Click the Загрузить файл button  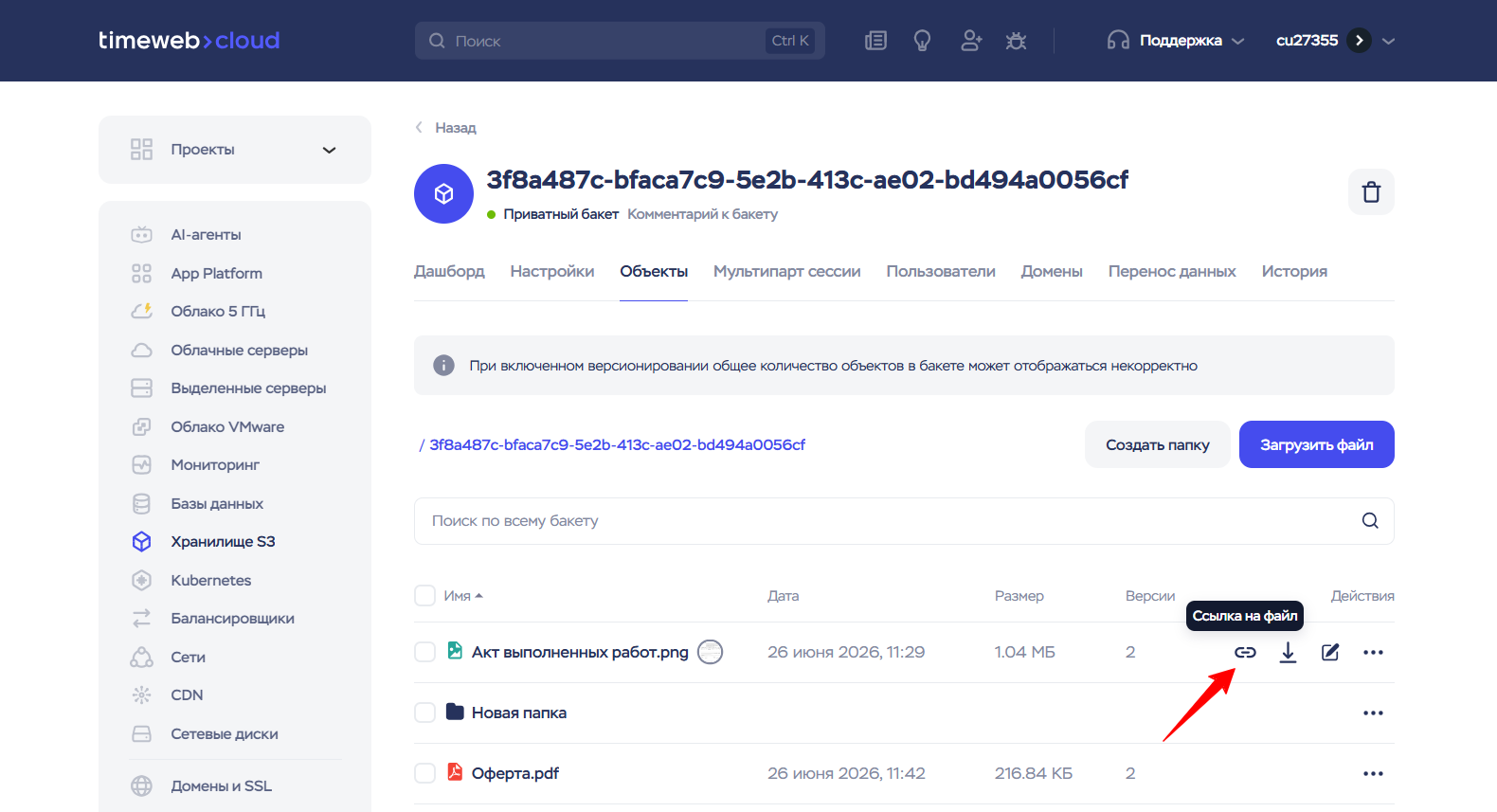pos(1317,444)
